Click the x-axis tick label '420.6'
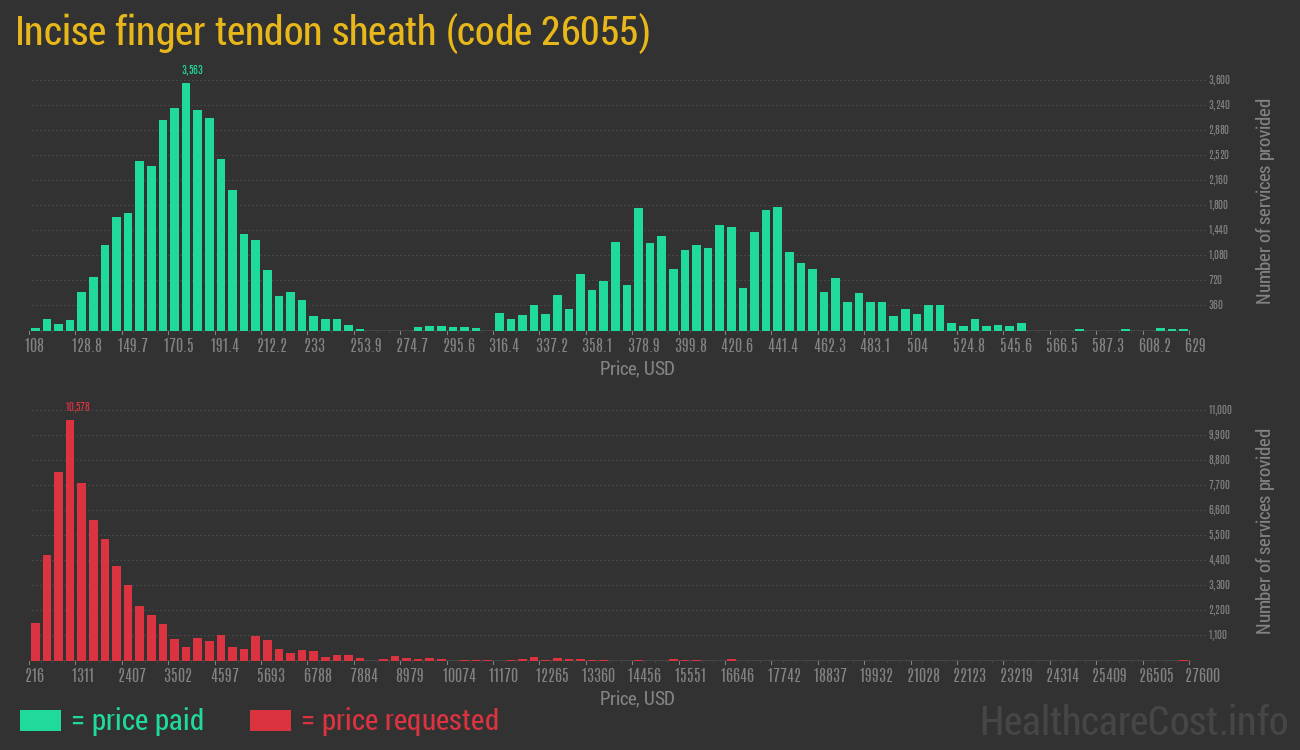 point(737,346)
